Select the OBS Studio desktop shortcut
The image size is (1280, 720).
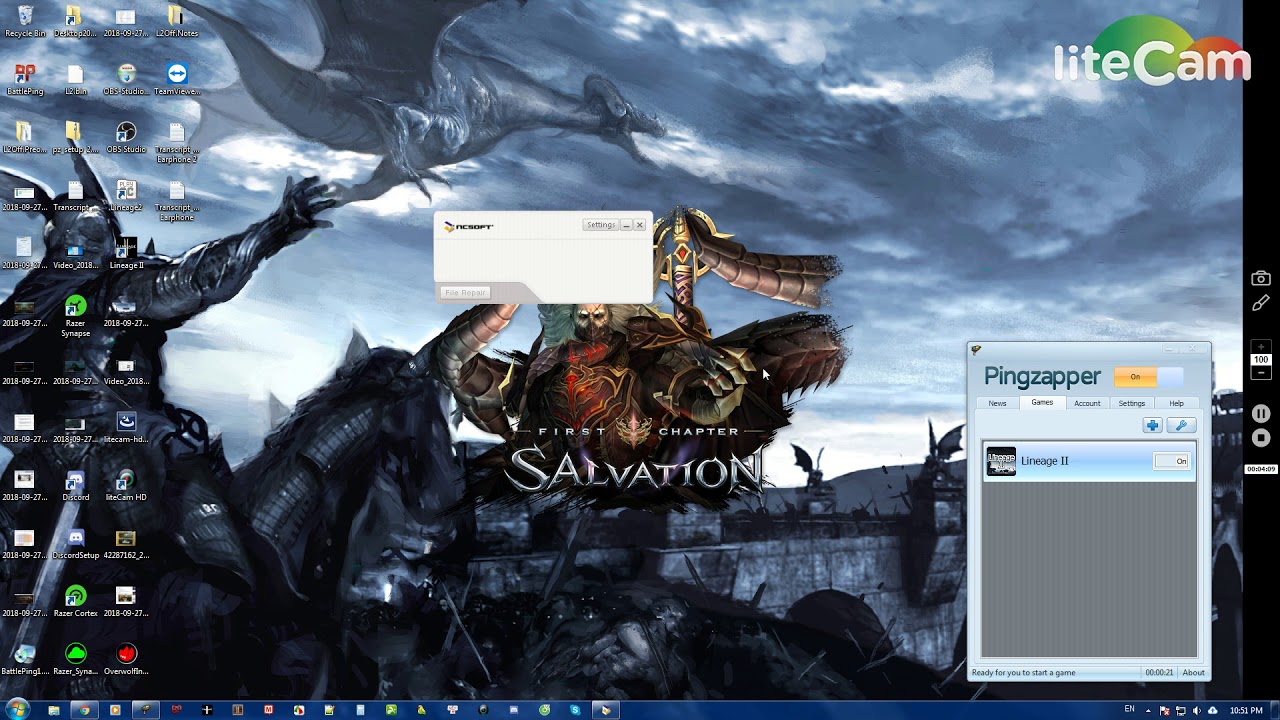[126, 138]
